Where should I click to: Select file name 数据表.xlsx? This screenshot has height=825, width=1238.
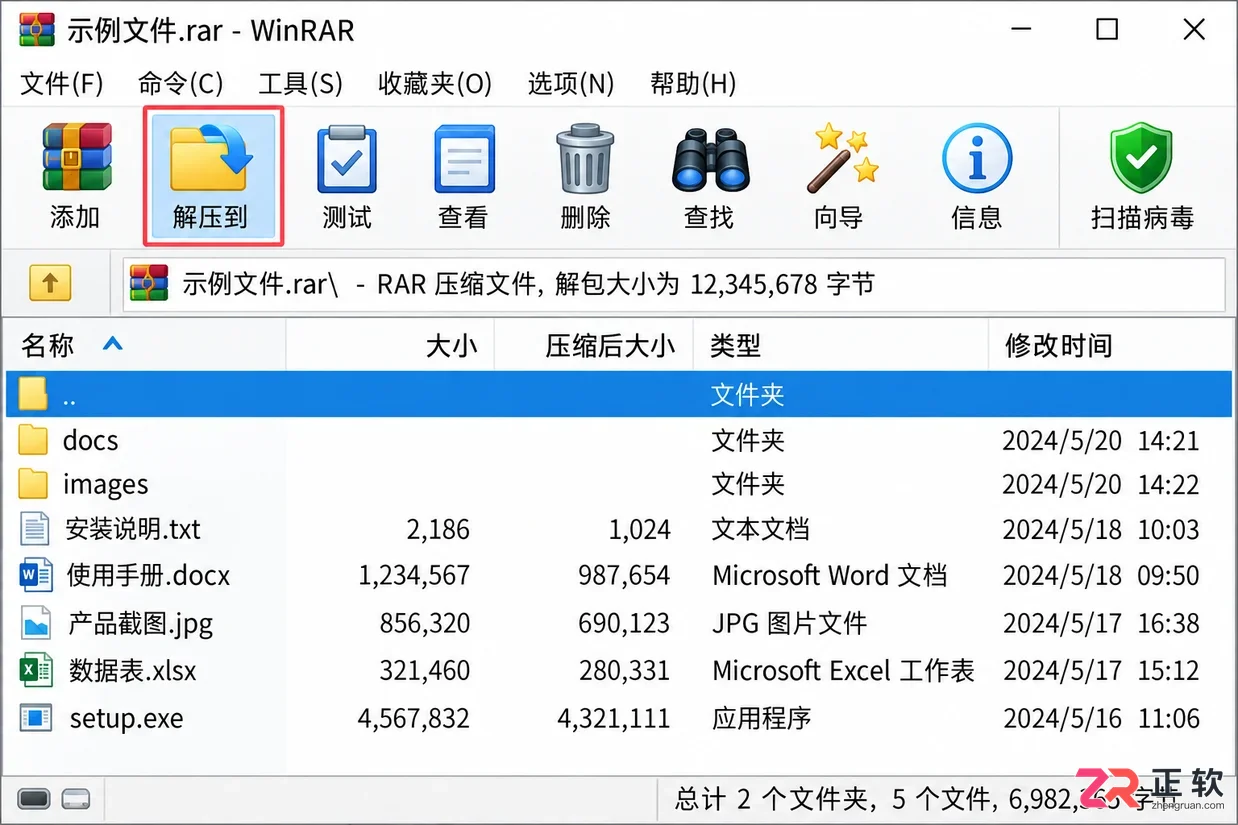point(133,670)
